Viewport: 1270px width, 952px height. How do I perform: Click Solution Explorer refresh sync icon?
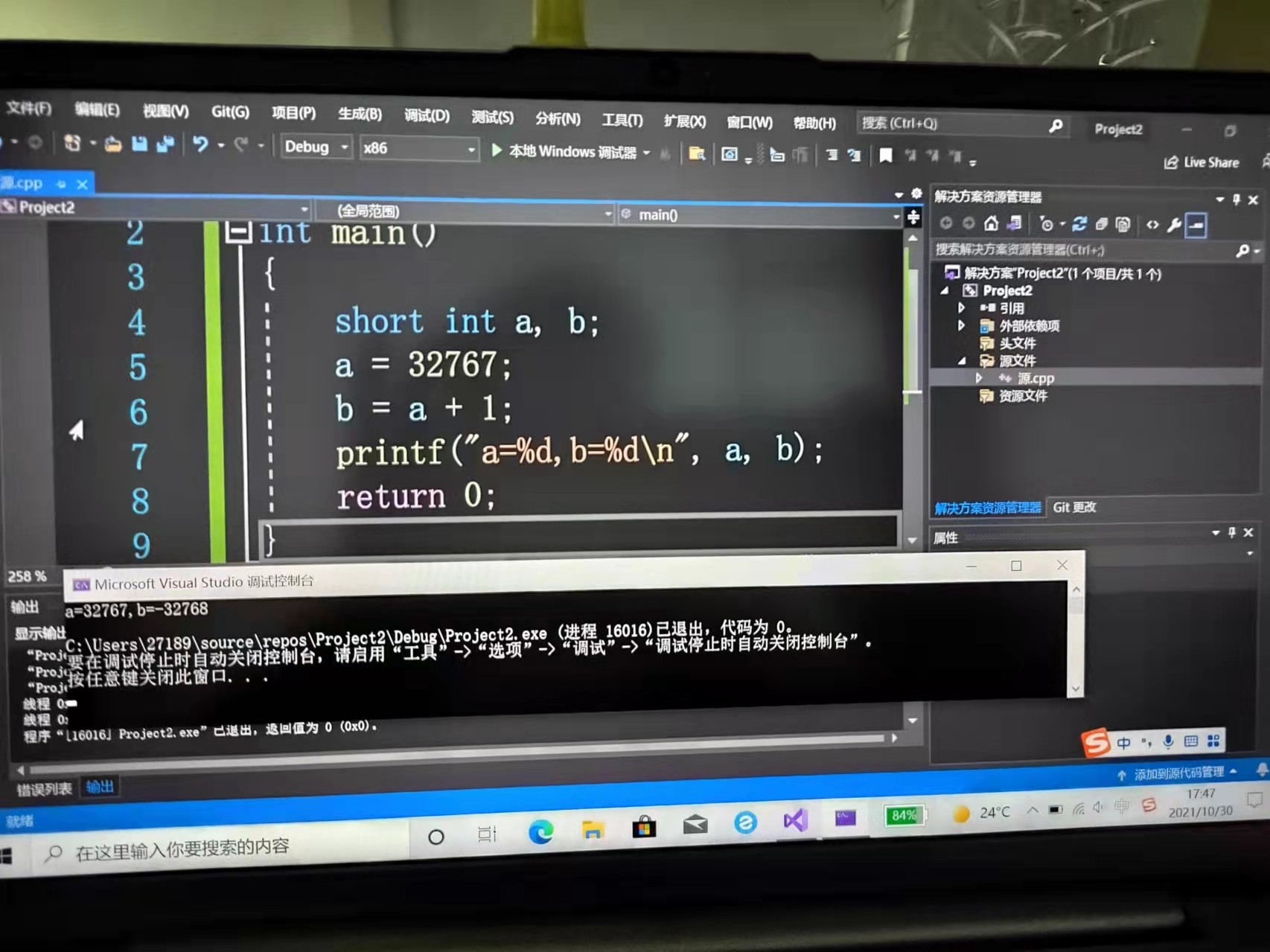[x=1079, y=224]
